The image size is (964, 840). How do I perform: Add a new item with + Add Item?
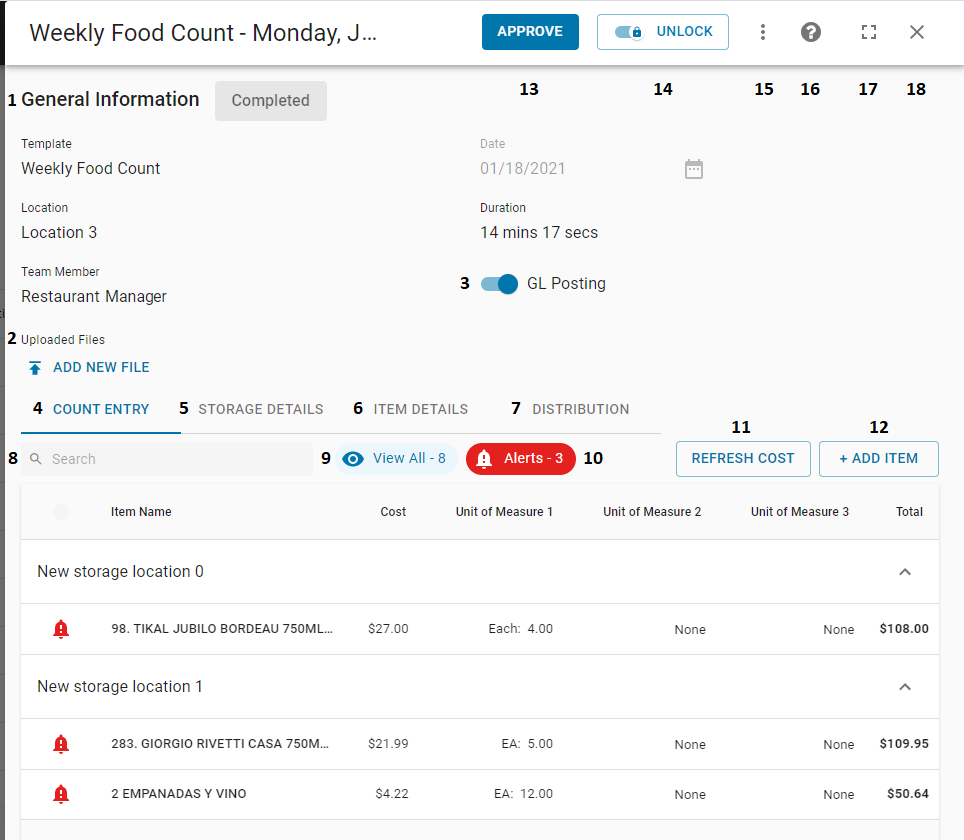click(878, 458)
